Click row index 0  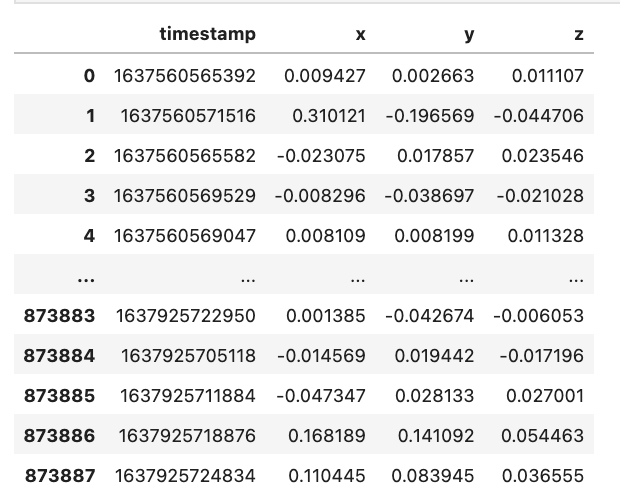click(89, 76)
